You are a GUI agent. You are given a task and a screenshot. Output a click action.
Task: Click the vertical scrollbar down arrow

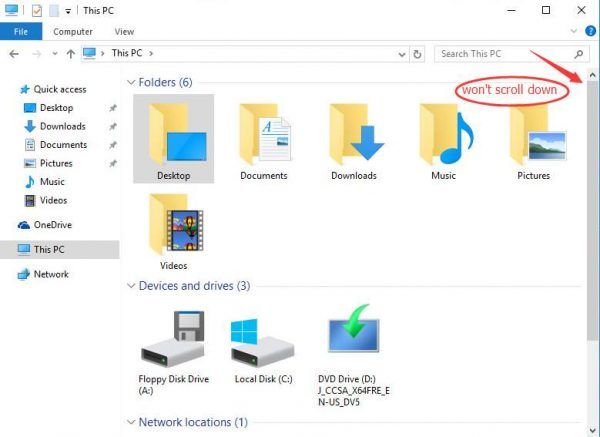click(x=592, y=428)
